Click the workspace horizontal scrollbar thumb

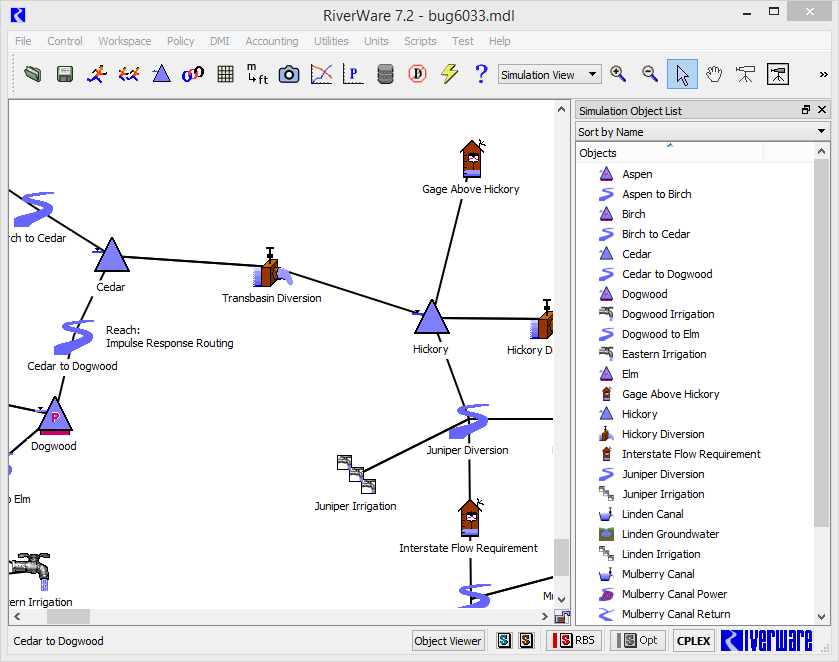68,617
